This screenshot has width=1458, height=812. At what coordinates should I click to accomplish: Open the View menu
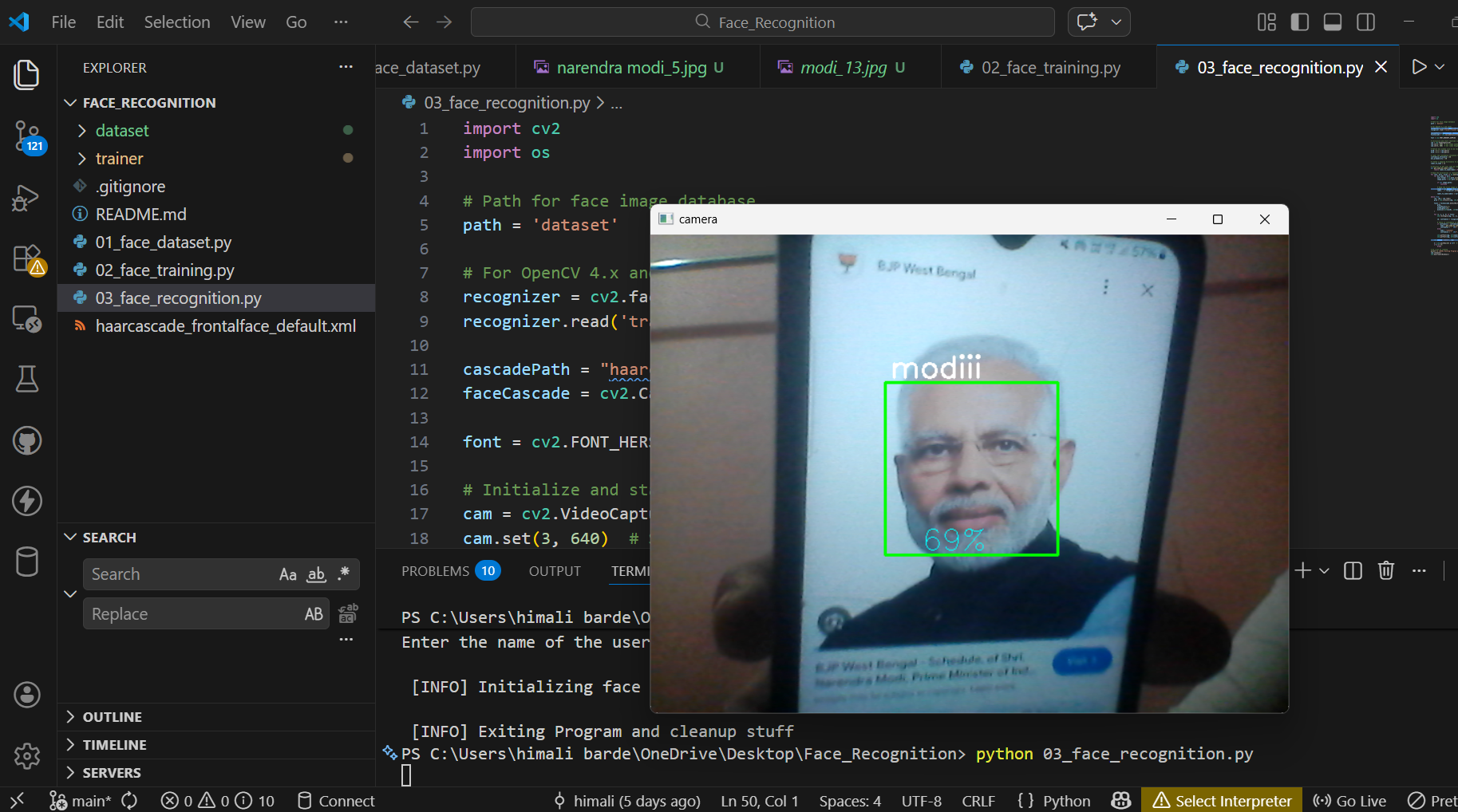pyautogui.click(x=247, y=22)
